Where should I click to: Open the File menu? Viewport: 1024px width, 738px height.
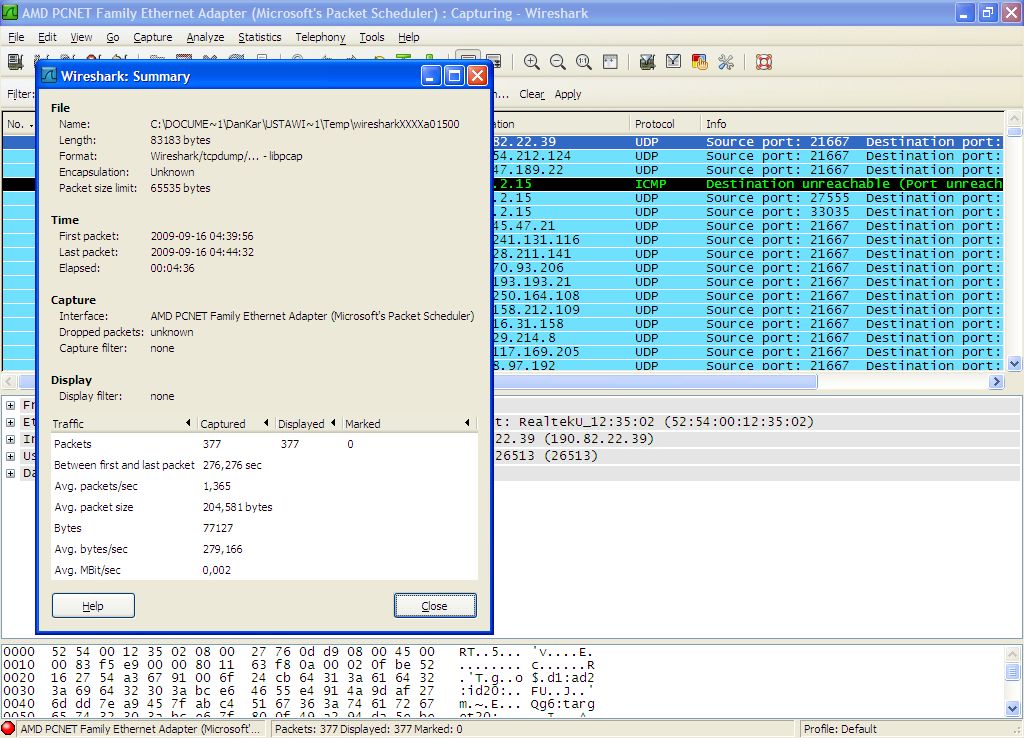16,37
